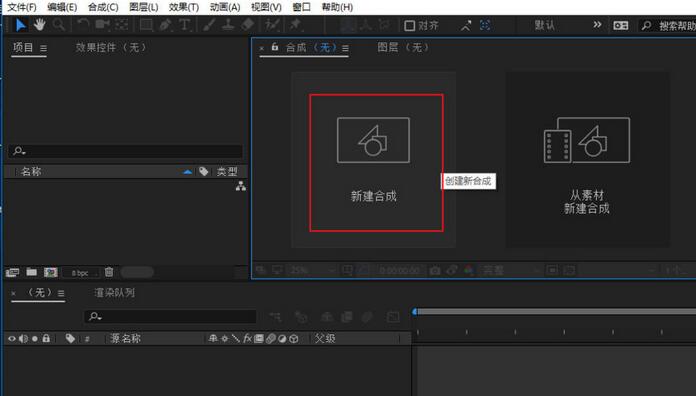
Task: Toggle the composition viewer lock icon
Action: pos(275,47)
